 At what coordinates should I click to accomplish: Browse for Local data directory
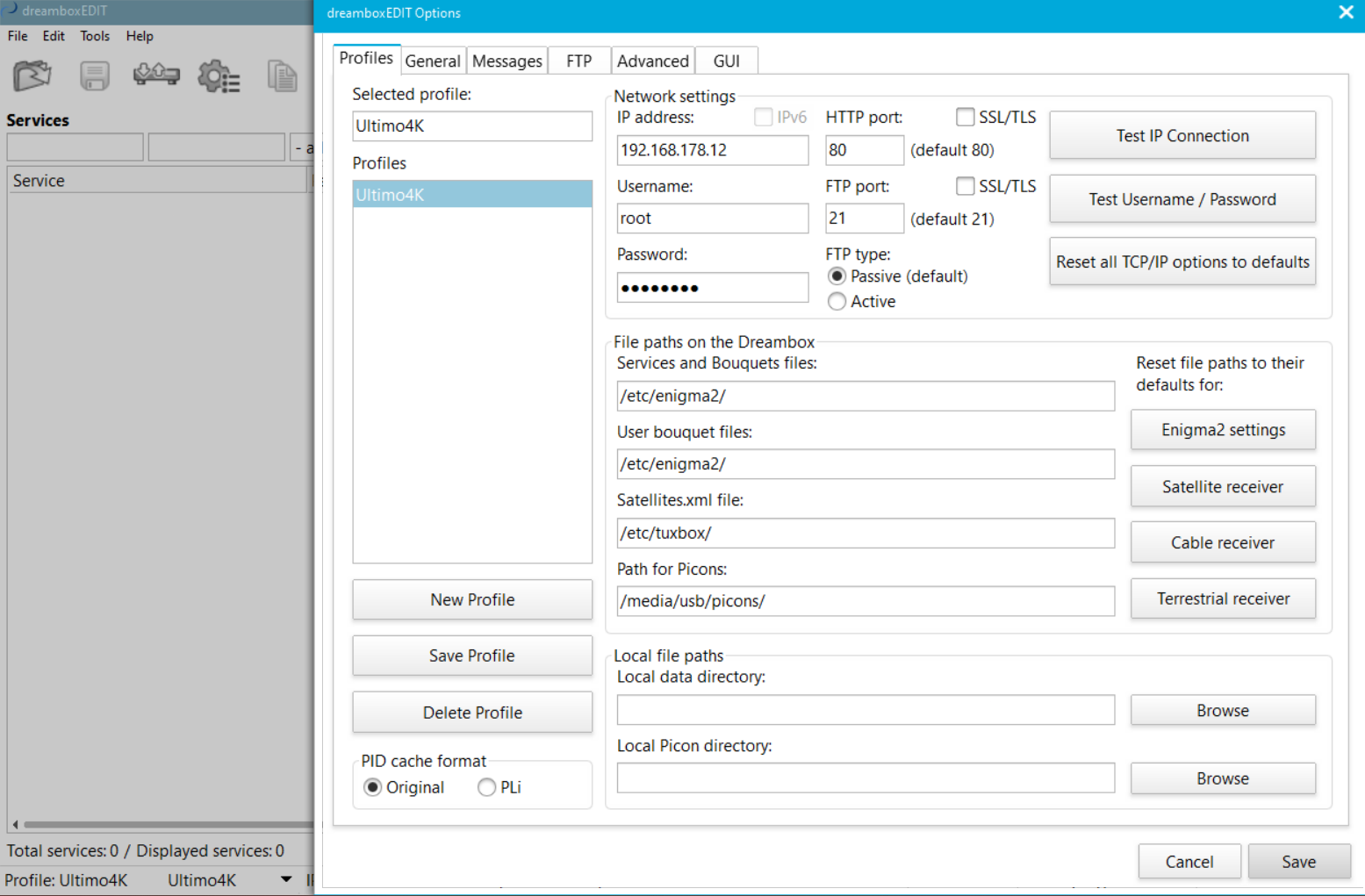coord(1223,710)
